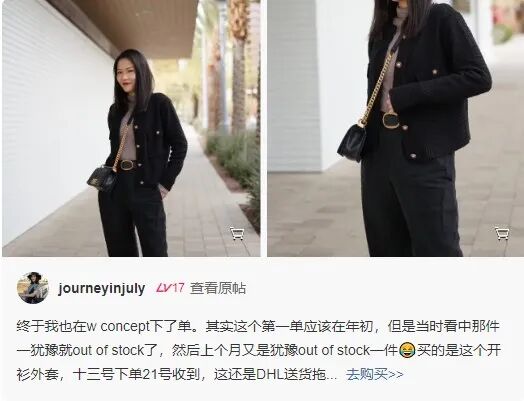Click the woman's face in left photo

pos(125,76)
